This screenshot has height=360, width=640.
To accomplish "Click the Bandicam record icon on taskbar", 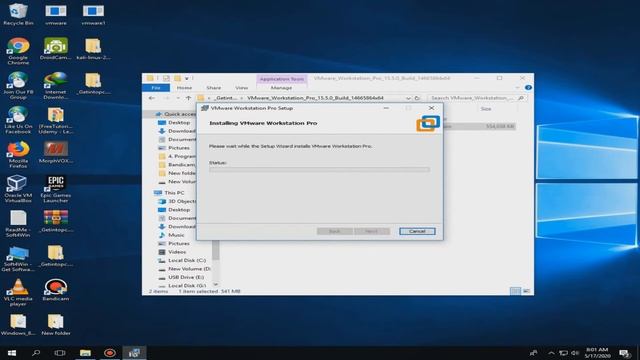I will [x=109, y=353].
